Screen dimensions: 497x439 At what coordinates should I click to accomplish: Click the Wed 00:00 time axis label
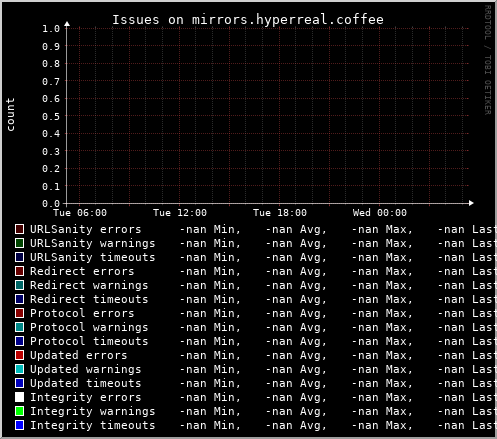(x=380, y=213)
